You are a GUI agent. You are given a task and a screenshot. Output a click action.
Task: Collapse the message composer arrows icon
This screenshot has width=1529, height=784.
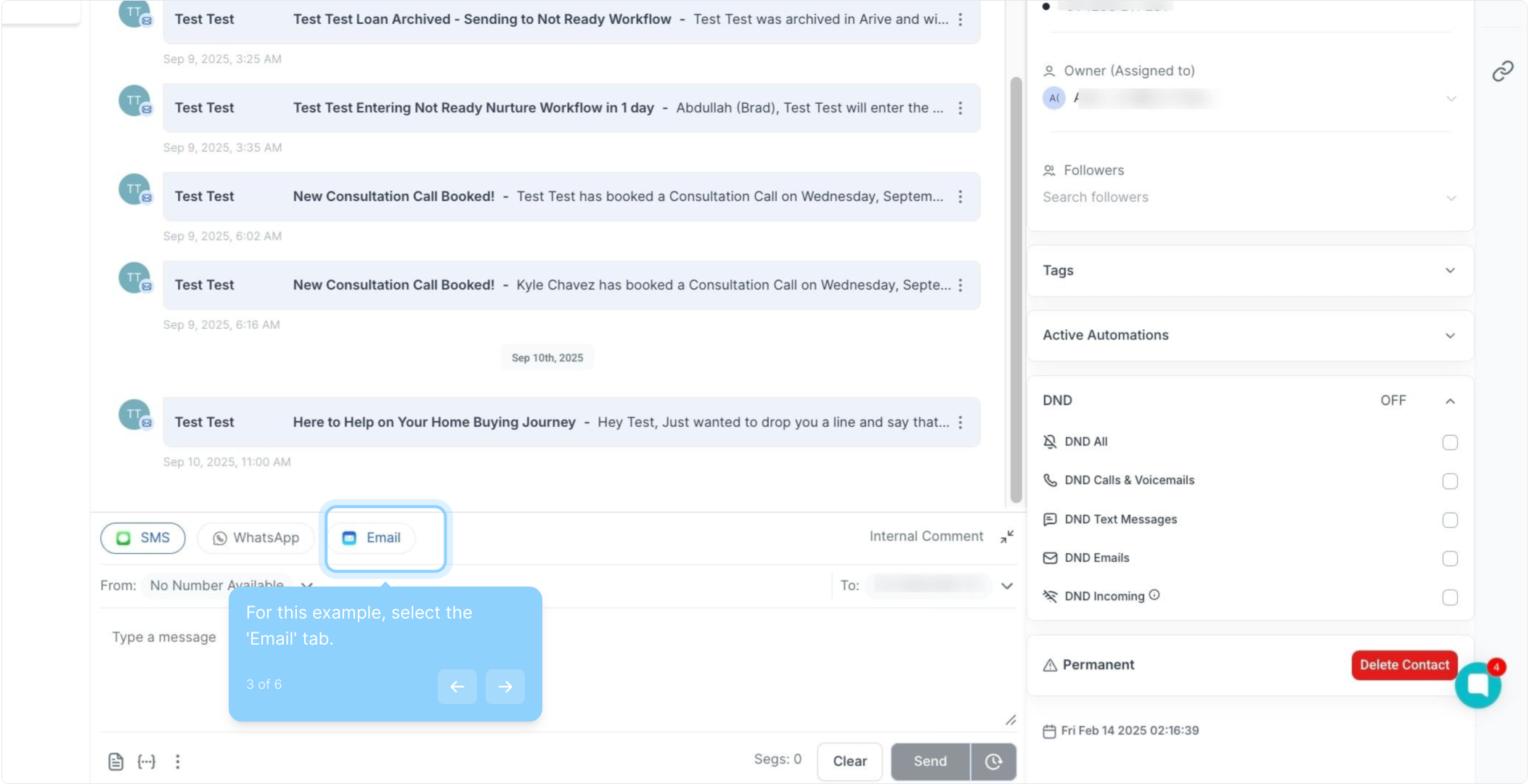[x=1007, y=536]
